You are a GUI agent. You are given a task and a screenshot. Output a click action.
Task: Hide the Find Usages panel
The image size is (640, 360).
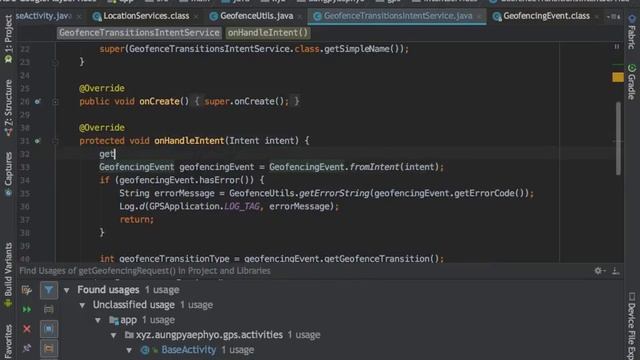(x=616, y=271)
